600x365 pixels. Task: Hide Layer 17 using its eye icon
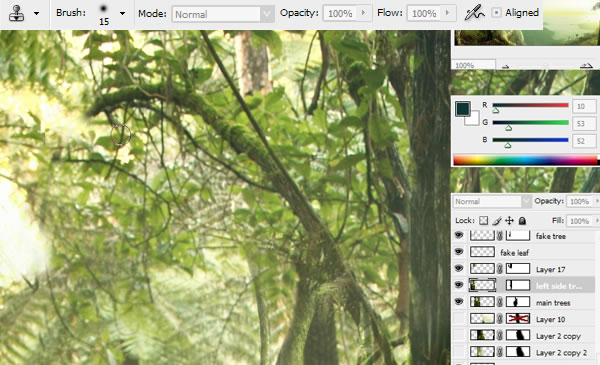459,268
